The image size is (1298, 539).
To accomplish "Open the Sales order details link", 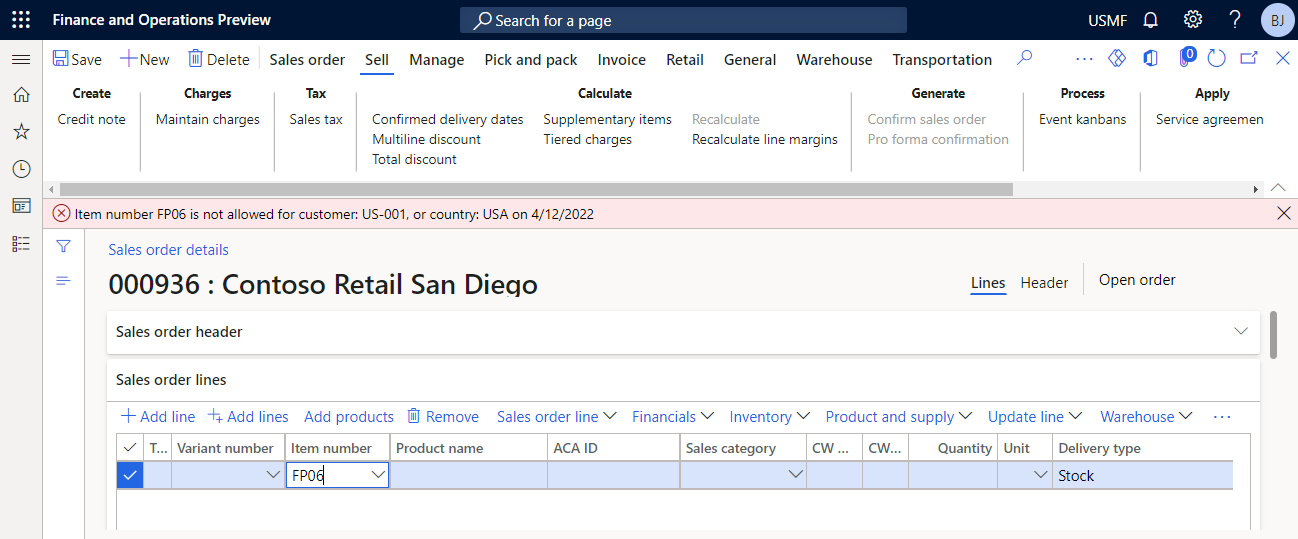I will click(x=168, y=250).
